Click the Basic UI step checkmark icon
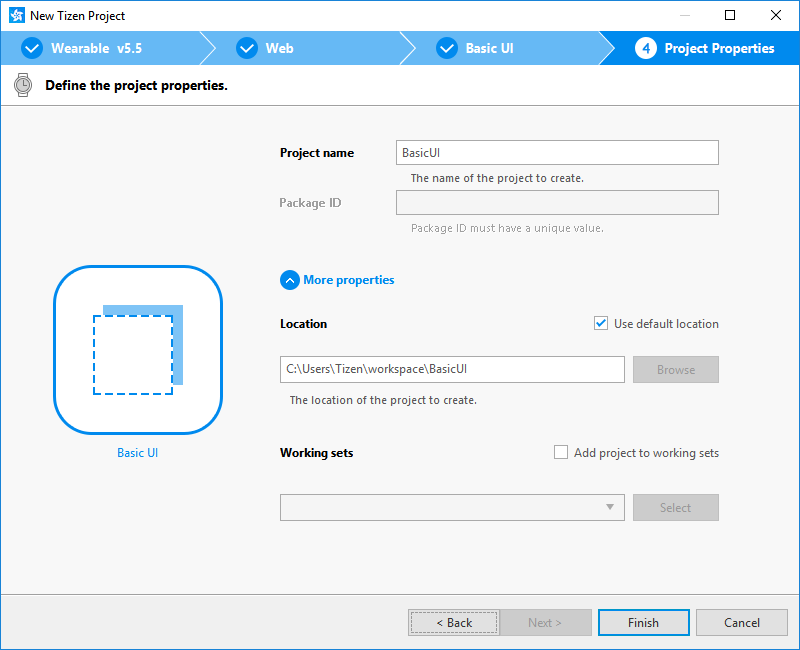 coord(446,48)
